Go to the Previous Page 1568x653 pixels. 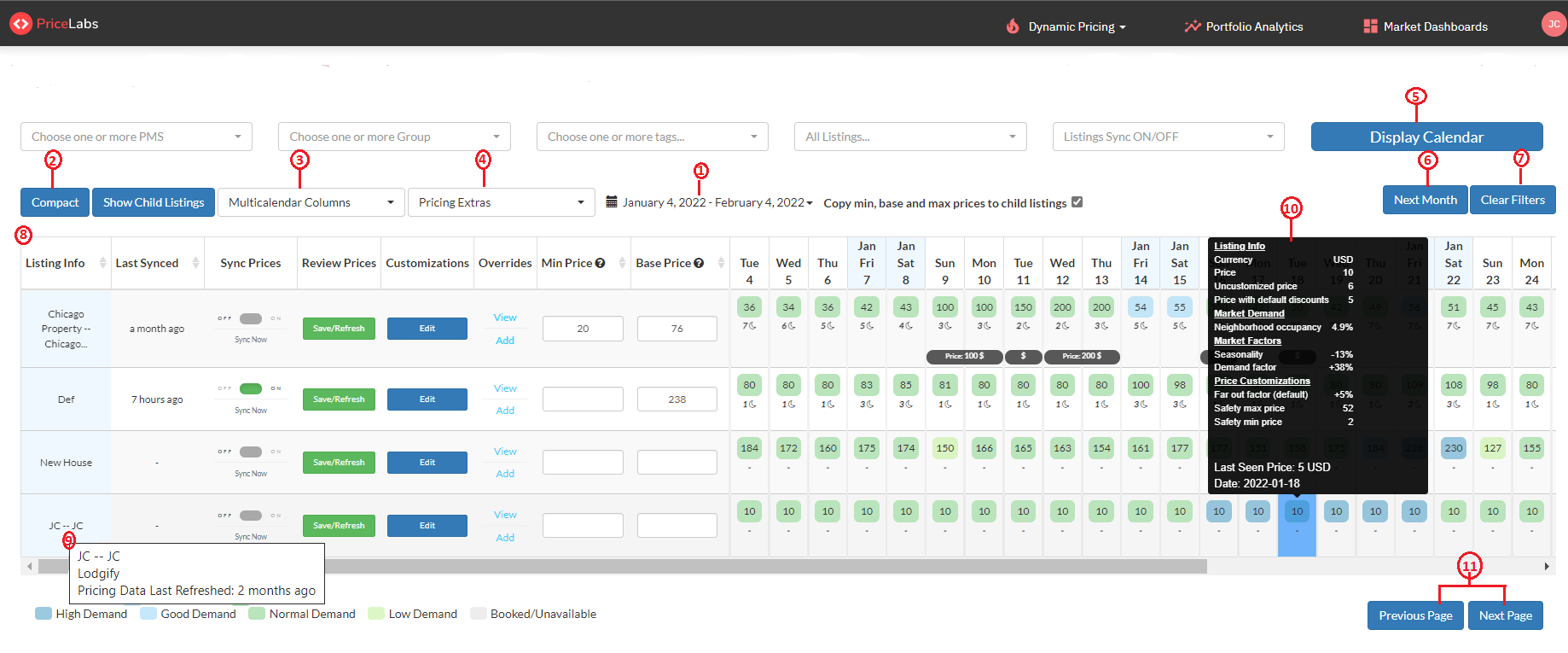pyautogui.click(x=1415, y=615)
